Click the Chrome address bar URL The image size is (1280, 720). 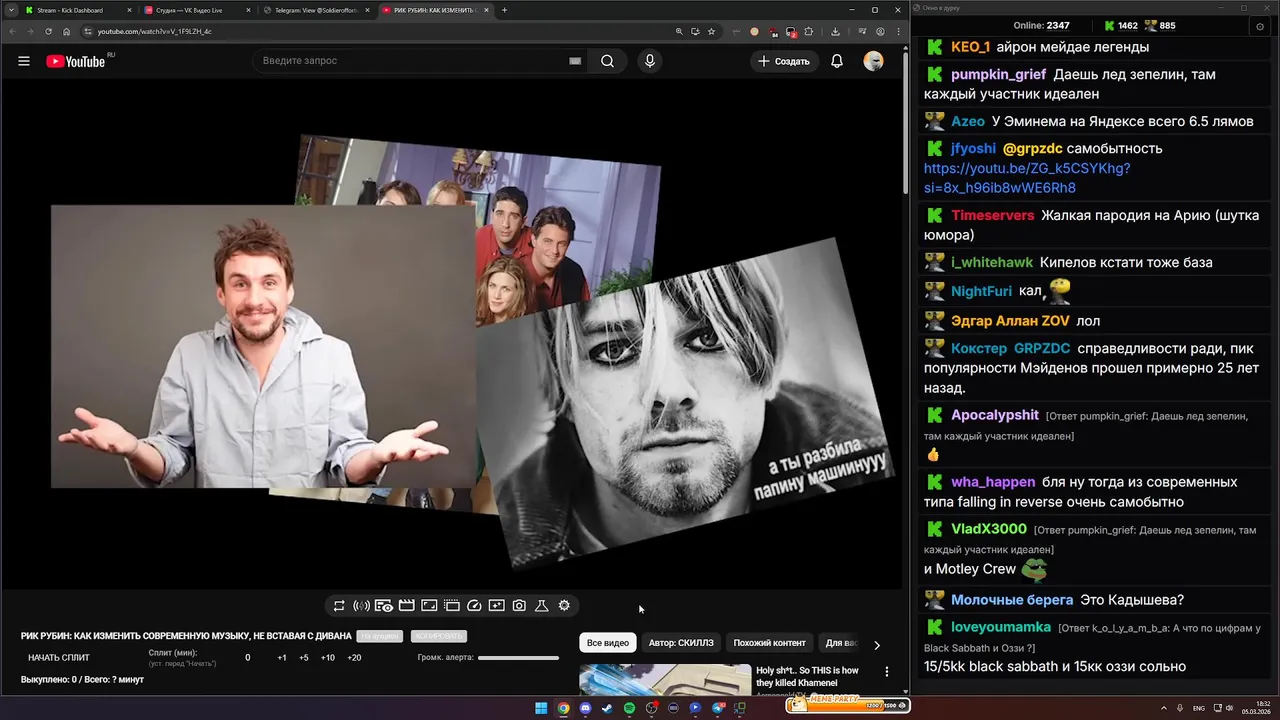click(154, 31)
